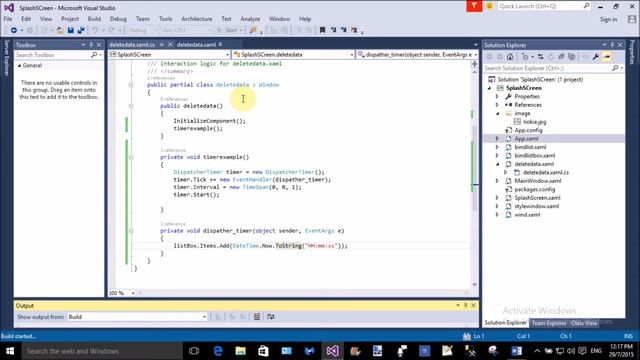
Task: Click the feedback smiley icon
Action: tap(489, 6)
